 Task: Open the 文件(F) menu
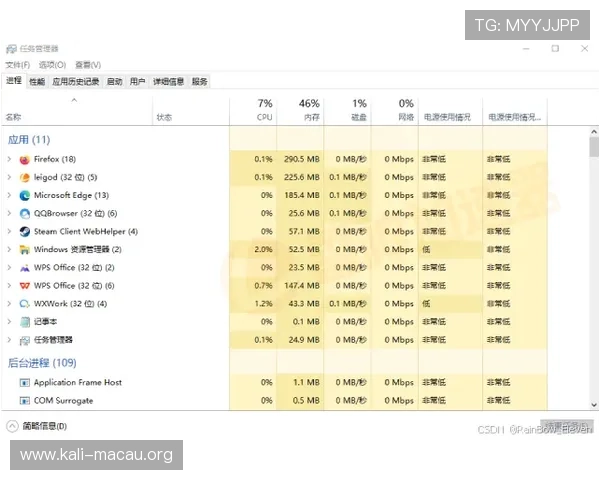(18, 65)
